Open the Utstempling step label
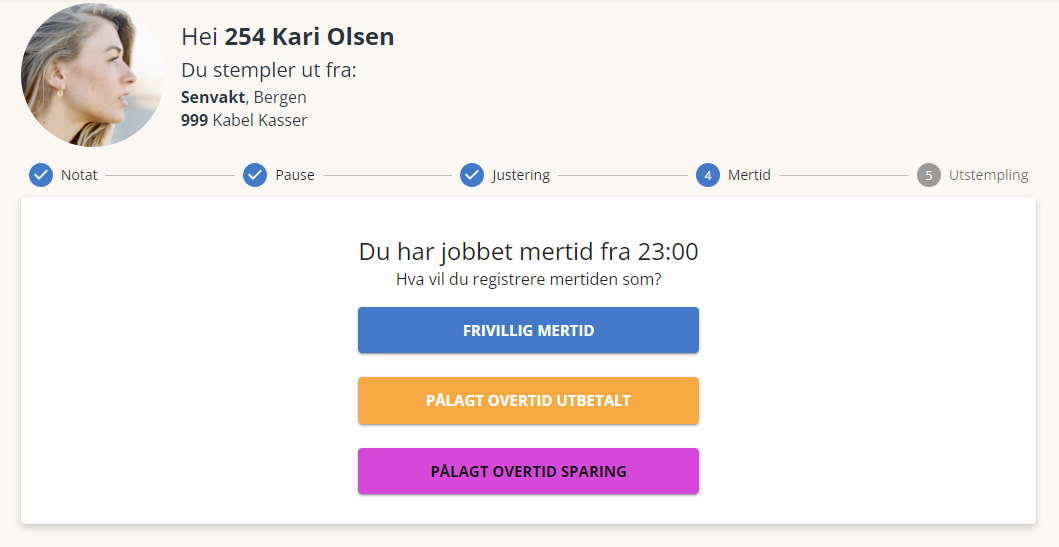This screenshot has width=1059, height=547. pos(988,176)
